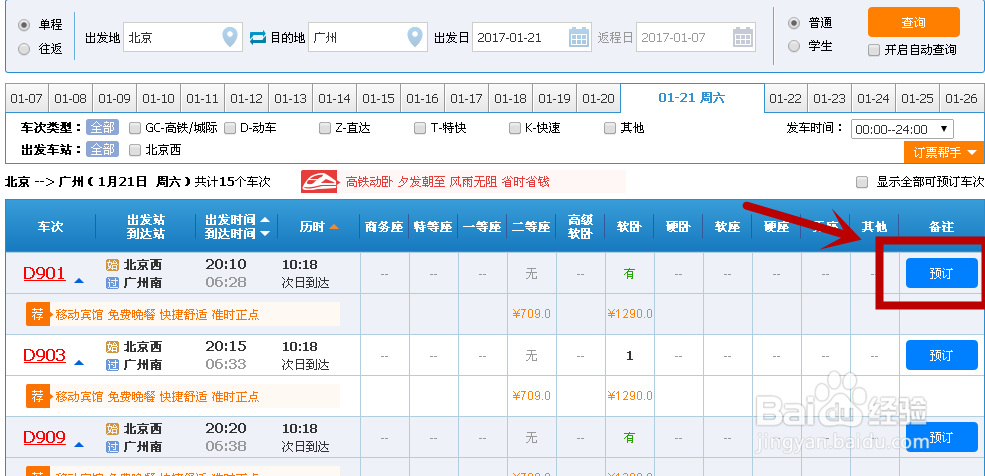Screen dimensions: 985x476
Task: Check the GC-高铁/城际 train type filter
Action: point(136,128)
